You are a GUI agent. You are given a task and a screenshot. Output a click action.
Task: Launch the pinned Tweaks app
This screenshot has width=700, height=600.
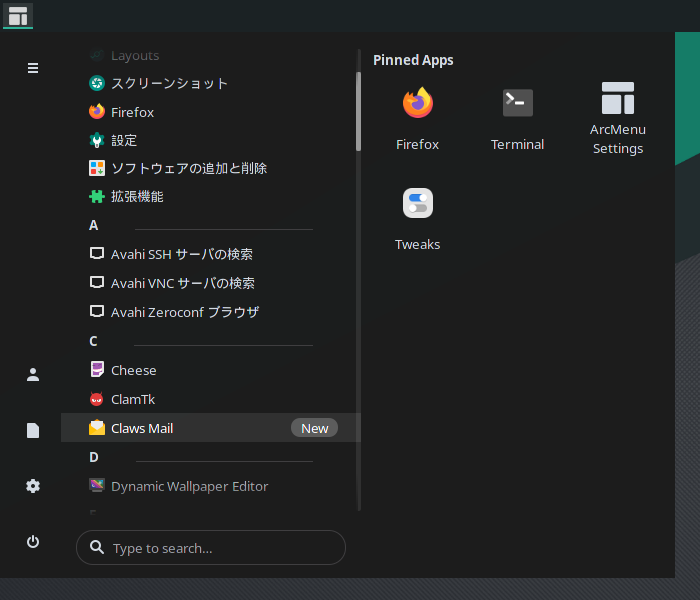point(417,219)
